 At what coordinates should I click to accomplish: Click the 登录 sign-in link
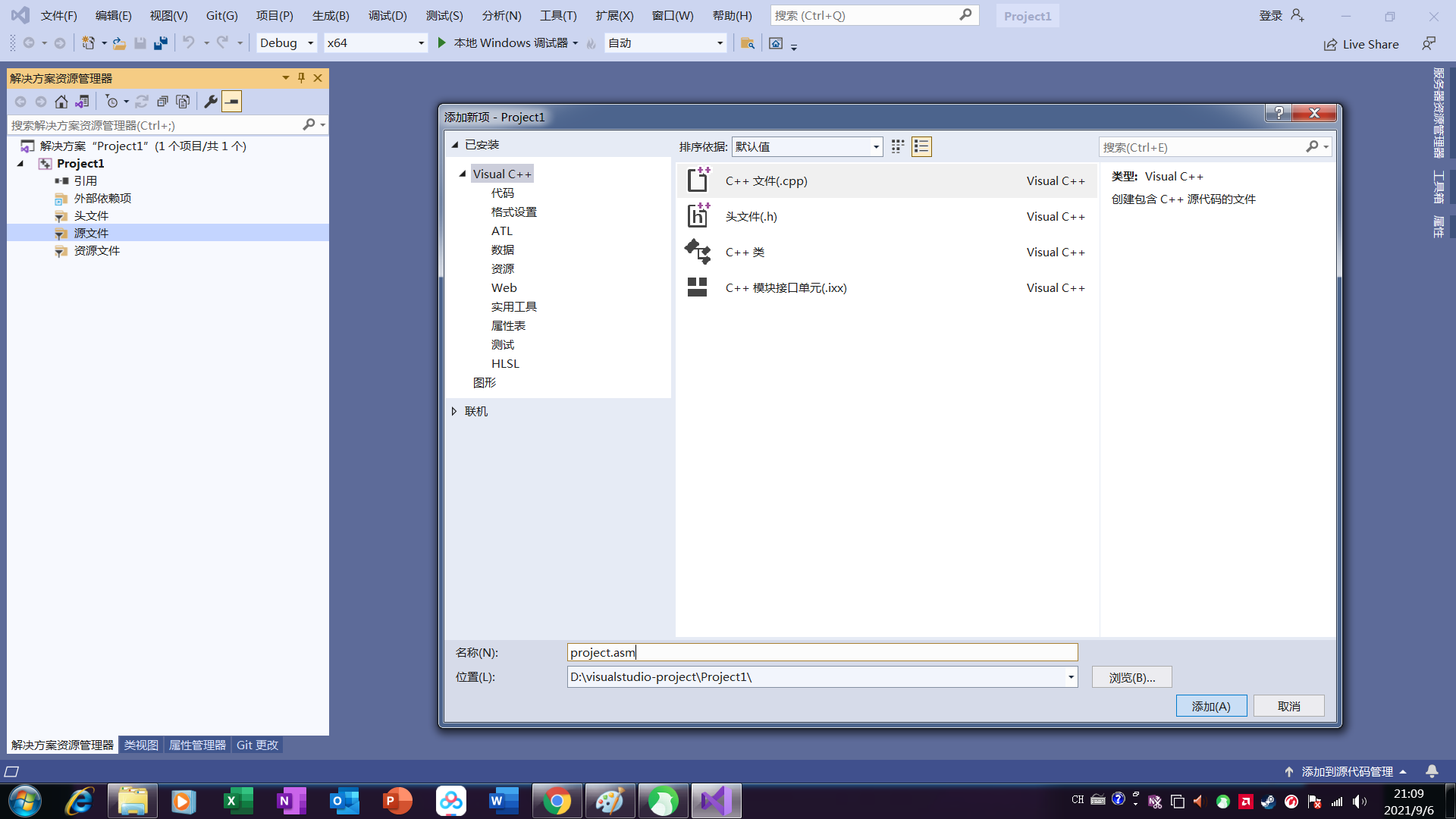(1270, 15)
